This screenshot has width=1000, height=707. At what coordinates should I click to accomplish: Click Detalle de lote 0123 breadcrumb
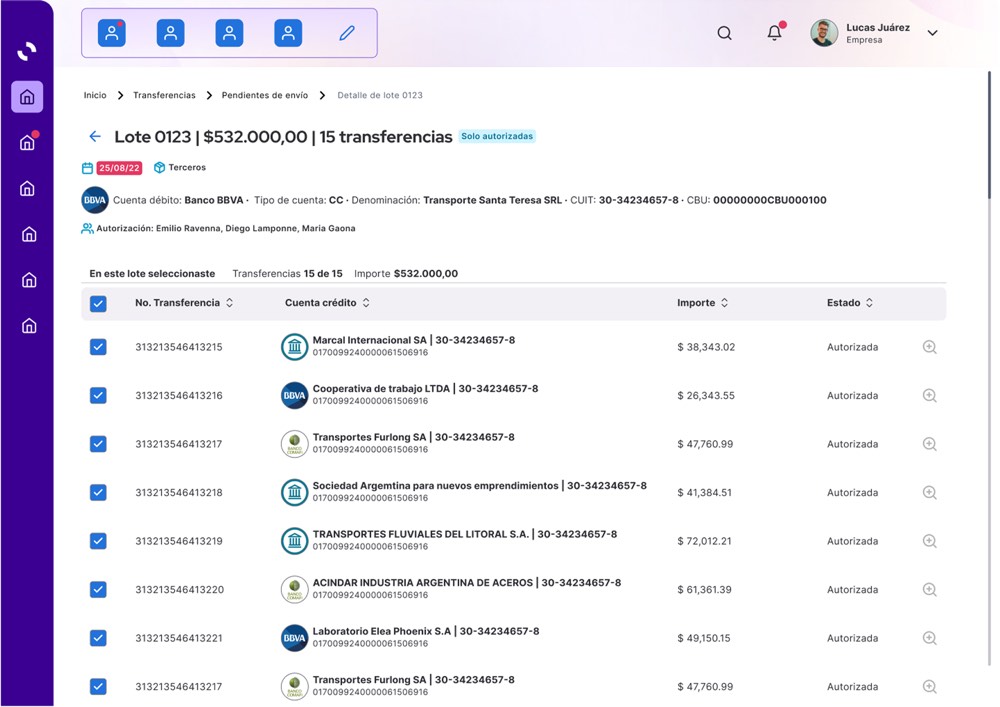pyautogui.click(x=380, y=95)
